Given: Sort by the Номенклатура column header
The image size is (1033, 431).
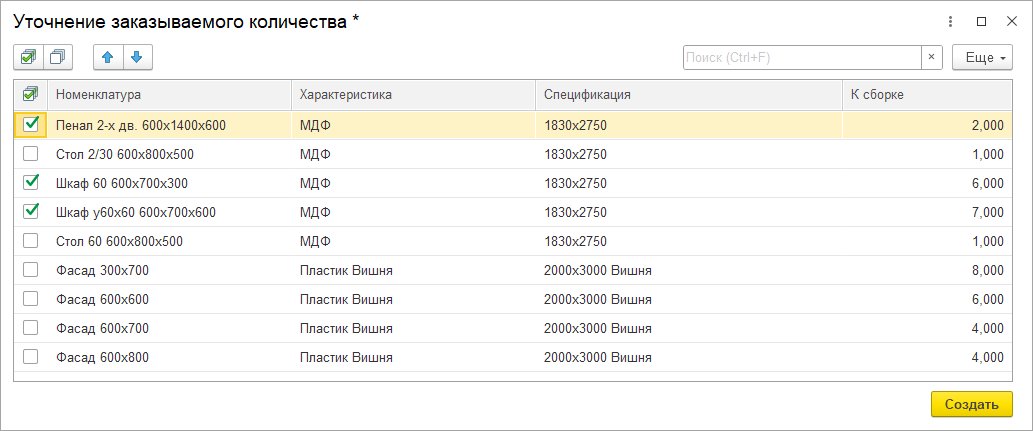Looking at the screenshot, I should [99, 94].
